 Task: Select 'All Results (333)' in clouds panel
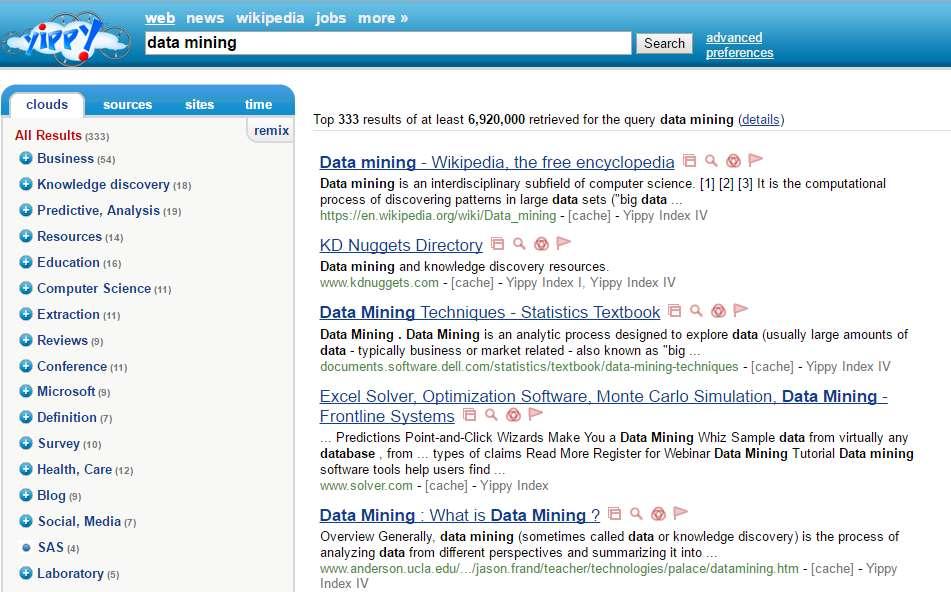(62, 135)
